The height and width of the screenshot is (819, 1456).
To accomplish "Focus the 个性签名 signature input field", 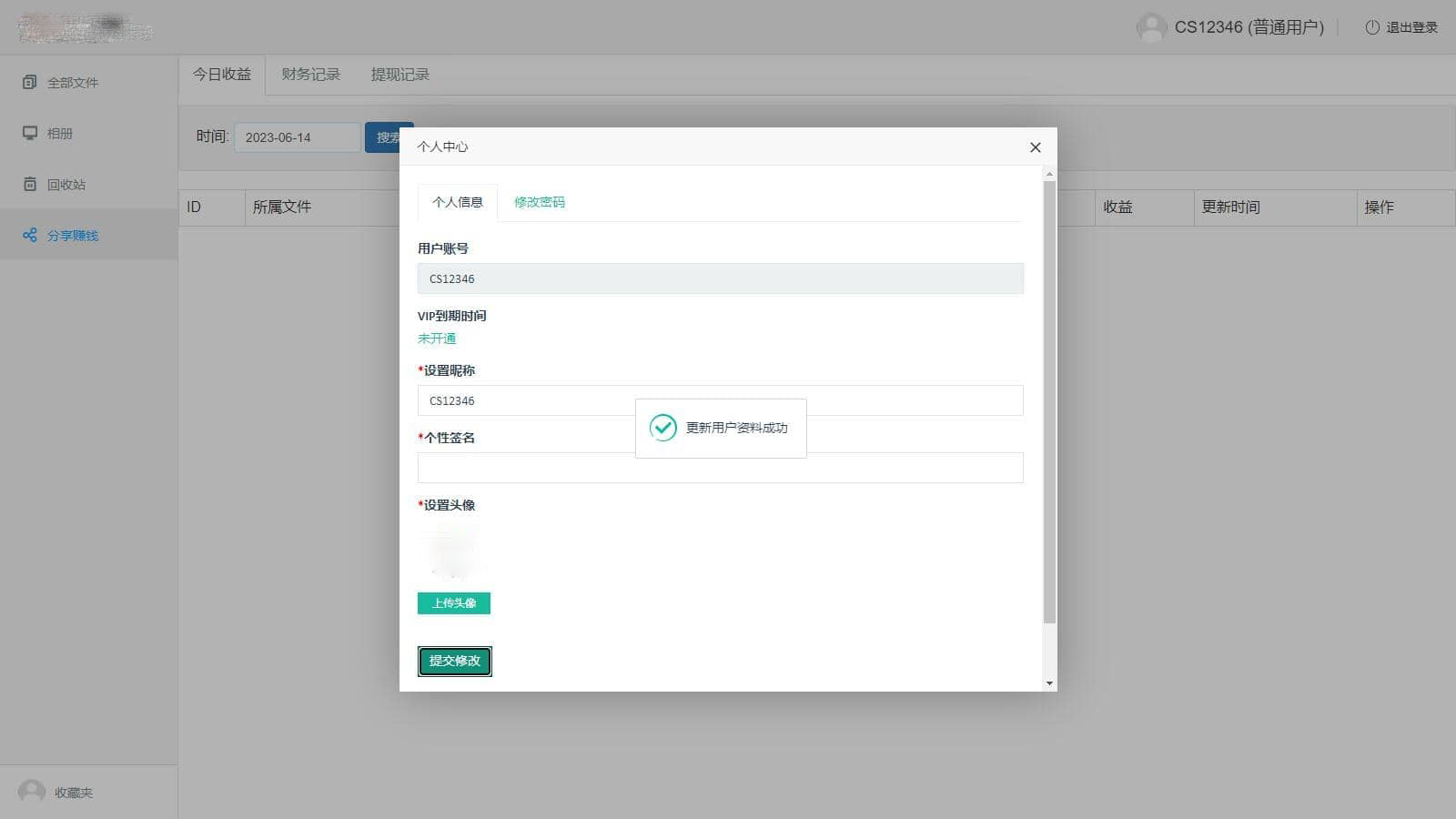I will tap(720, 468).
